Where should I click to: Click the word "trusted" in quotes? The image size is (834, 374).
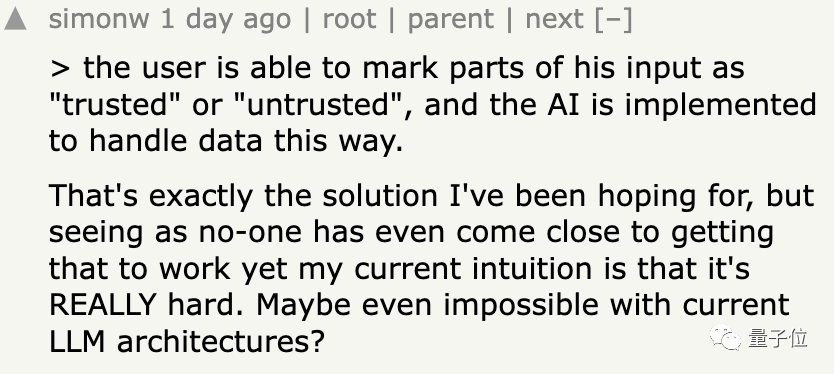coord(115,105)
